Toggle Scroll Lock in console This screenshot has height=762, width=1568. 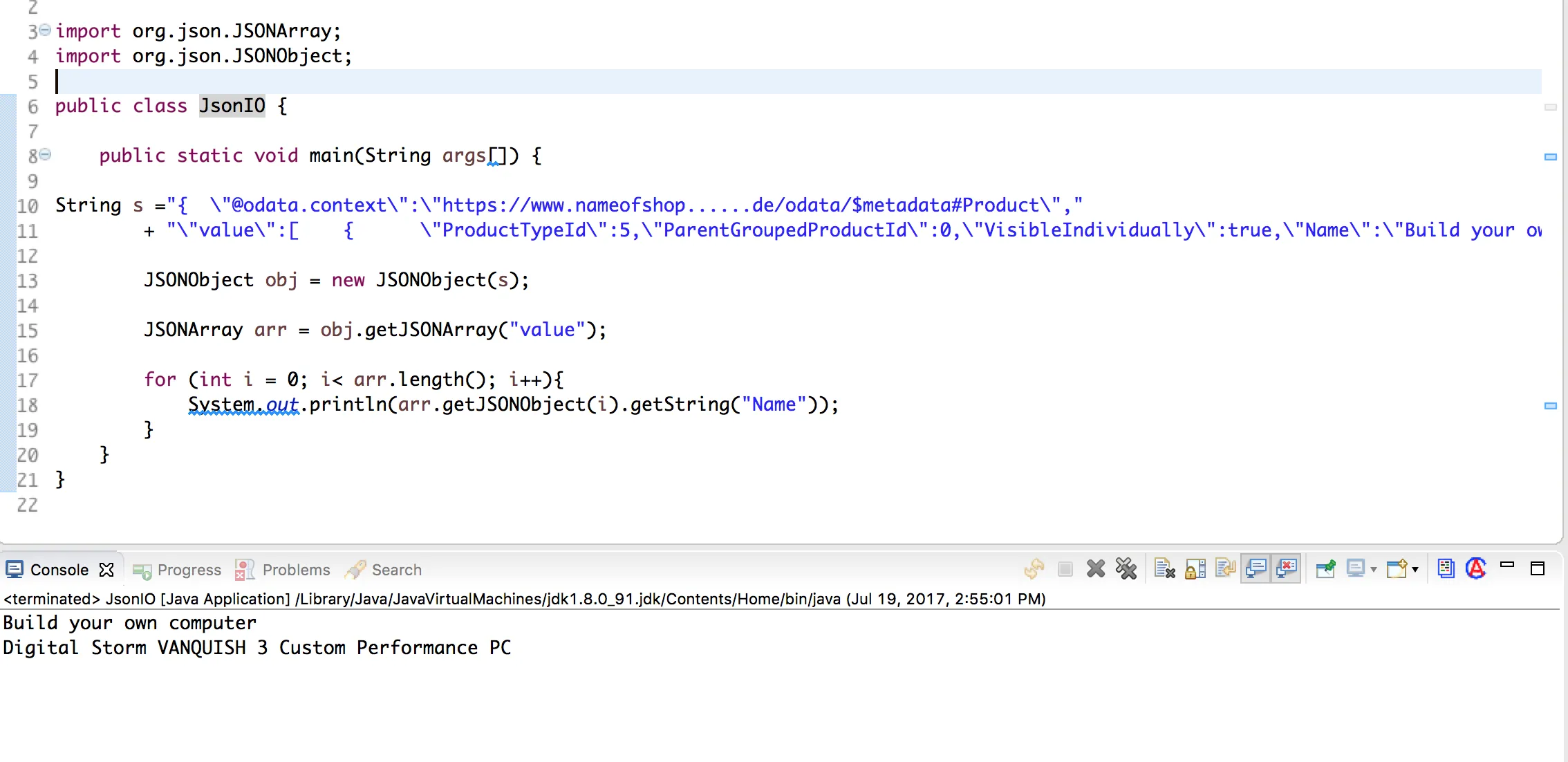pos(1195,569)
